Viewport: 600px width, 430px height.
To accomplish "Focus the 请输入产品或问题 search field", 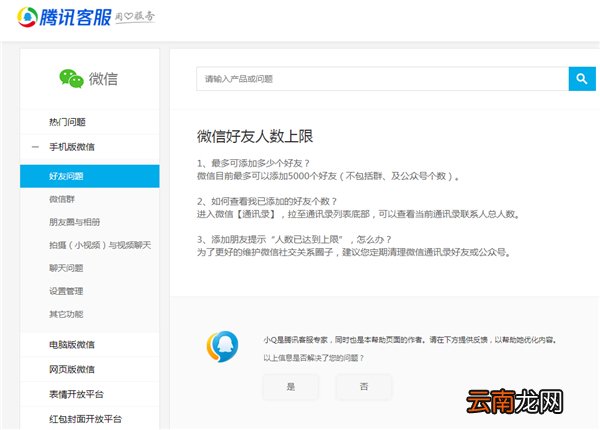I will tap(383, 79).
